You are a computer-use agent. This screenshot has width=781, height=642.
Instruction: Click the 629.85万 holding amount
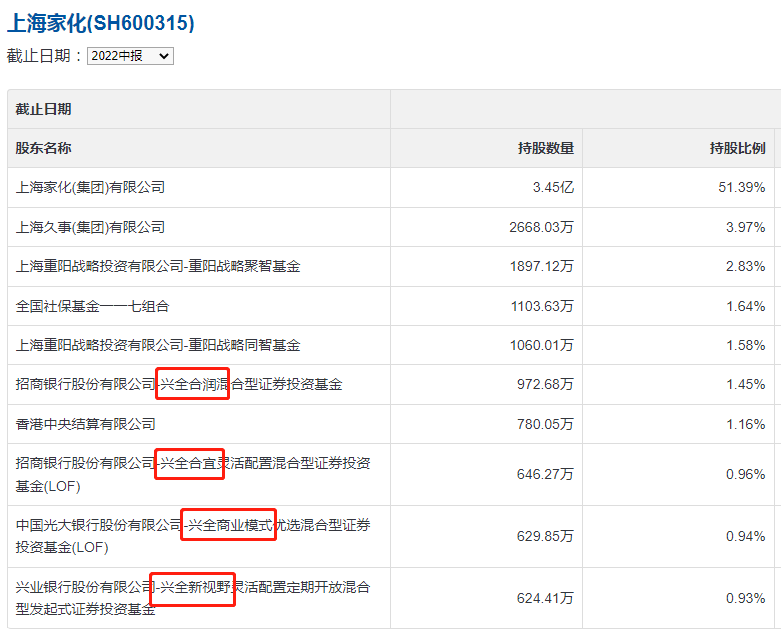[545, 536]
